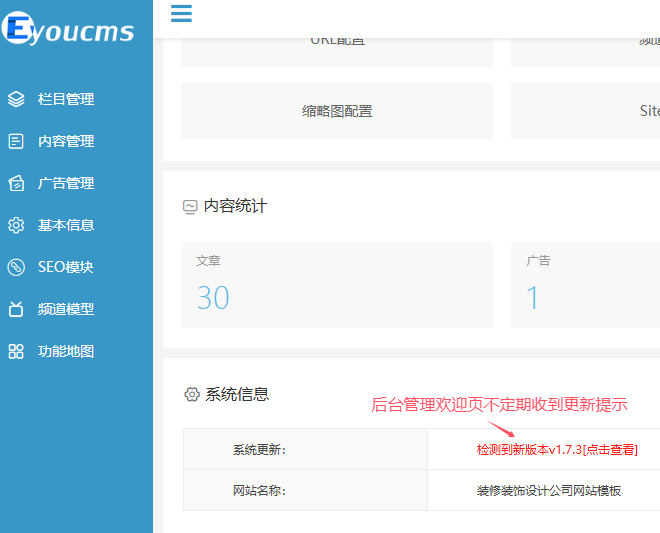Image resolution: width=660 pixels, height=533 pixels.
Task: Go to 广告管理 in the sidebar
Action: [66, 183]
